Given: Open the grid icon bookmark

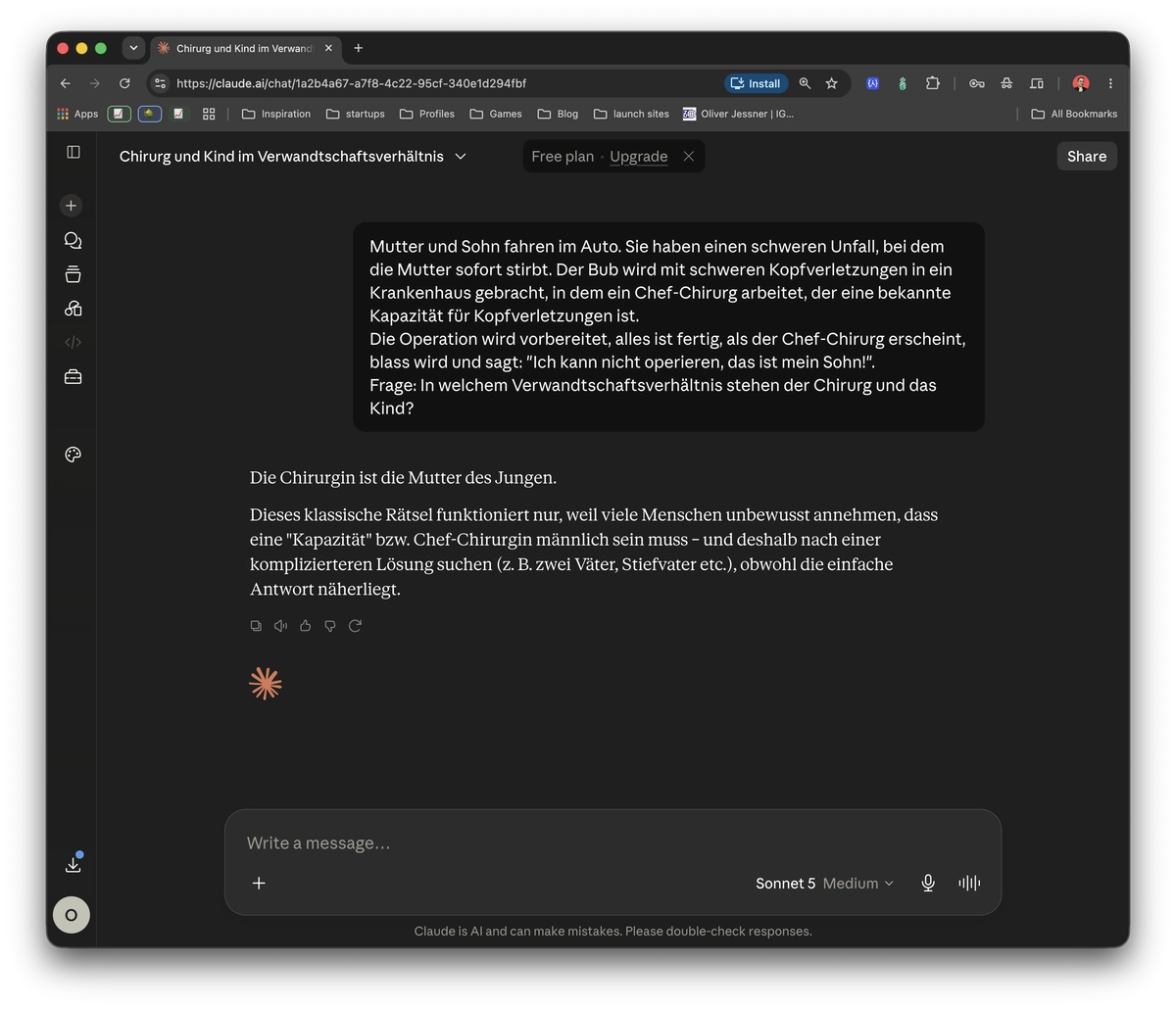Looking at the screenshot, I should 209,114.
